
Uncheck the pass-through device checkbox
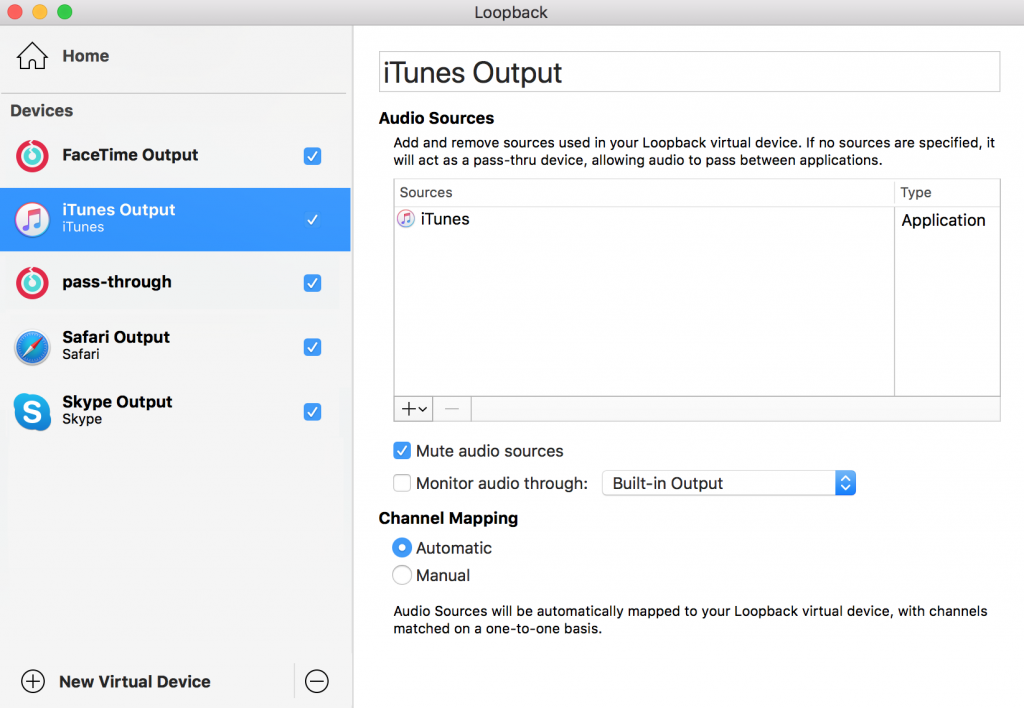click(x=312, y=283)
